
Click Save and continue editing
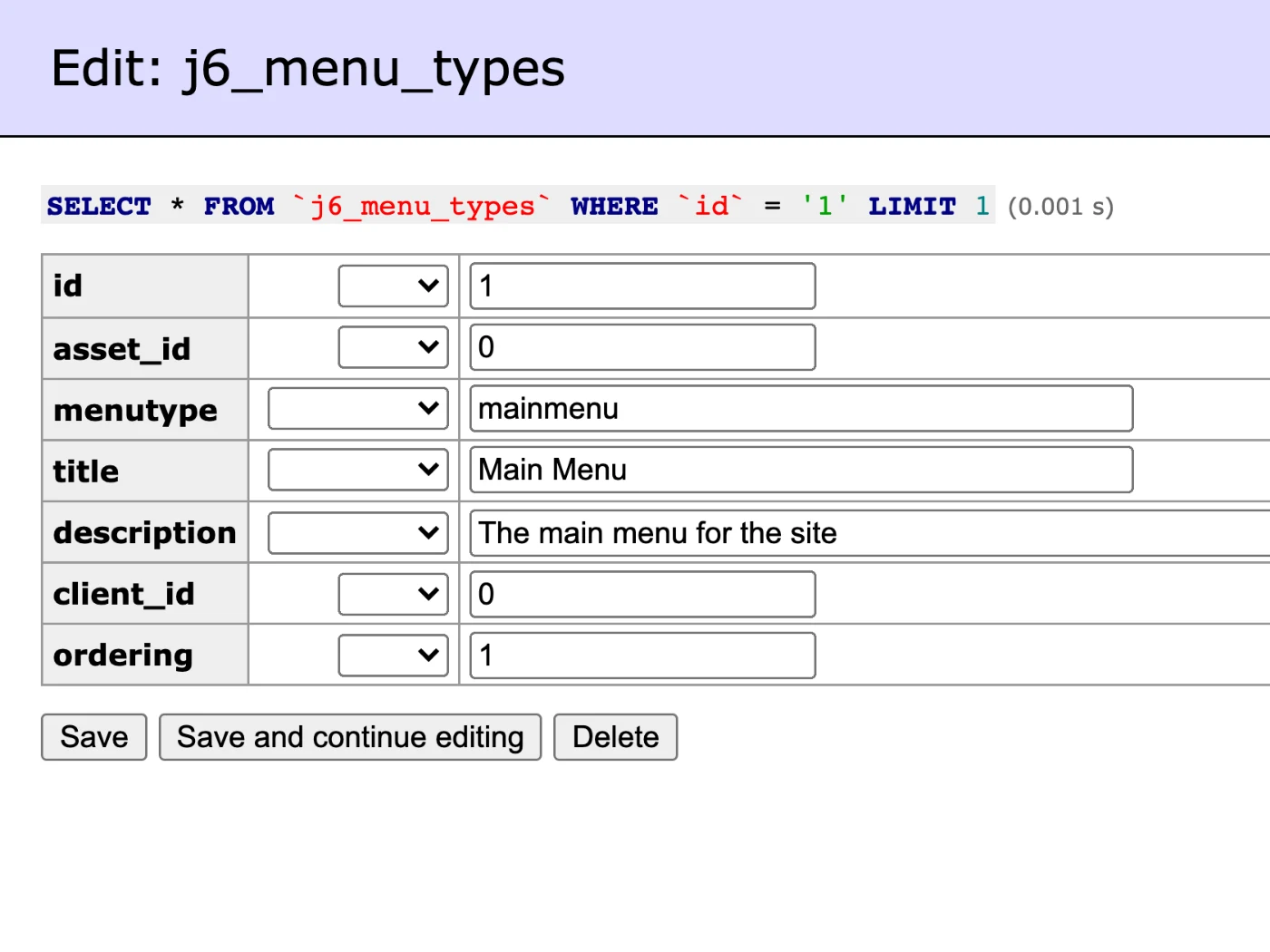point(350,737)
